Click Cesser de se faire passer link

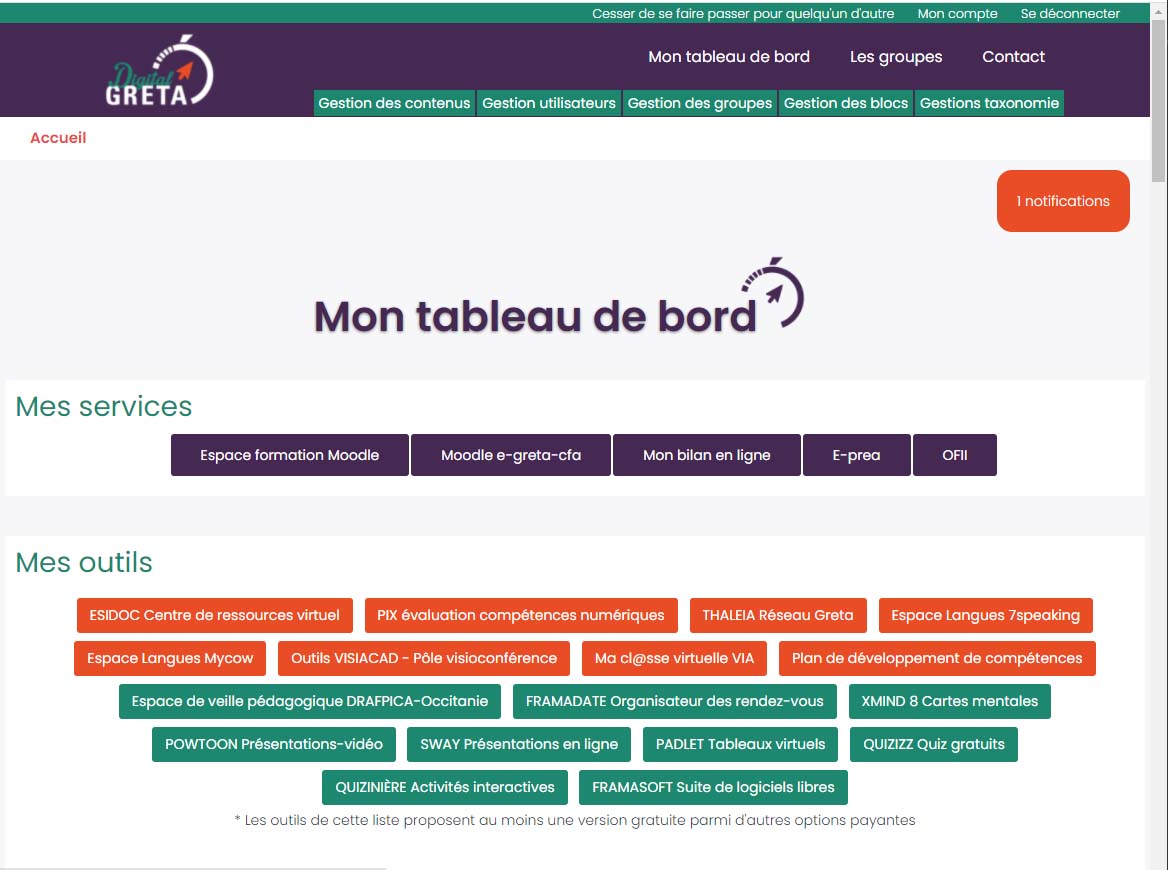pyautogui.click(x=743, y=13)
